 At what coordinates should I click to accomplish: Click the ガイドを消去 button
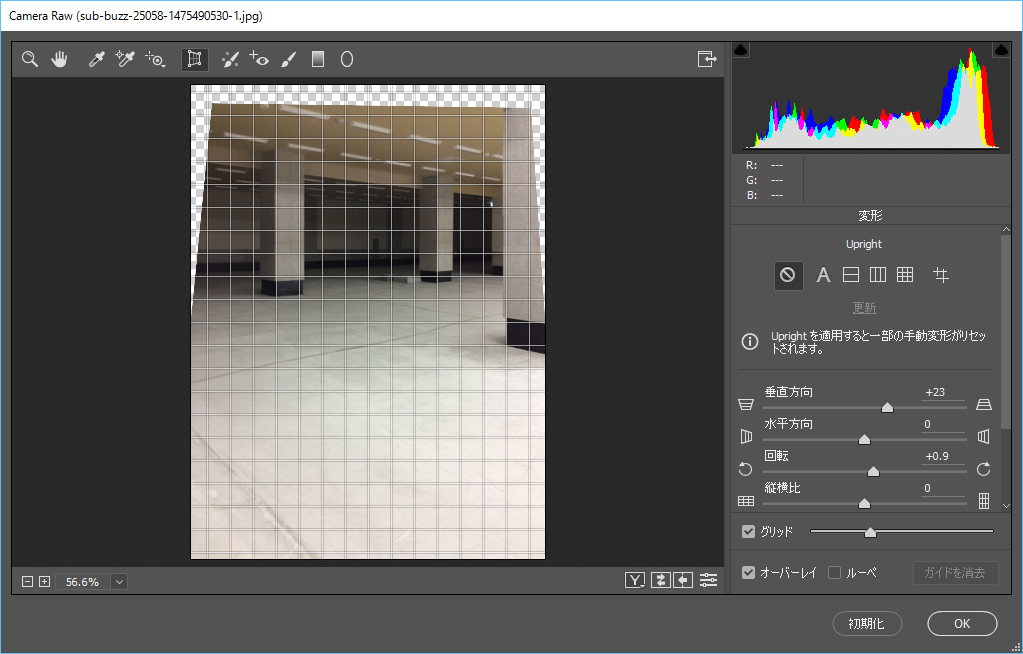click(955, 573)
